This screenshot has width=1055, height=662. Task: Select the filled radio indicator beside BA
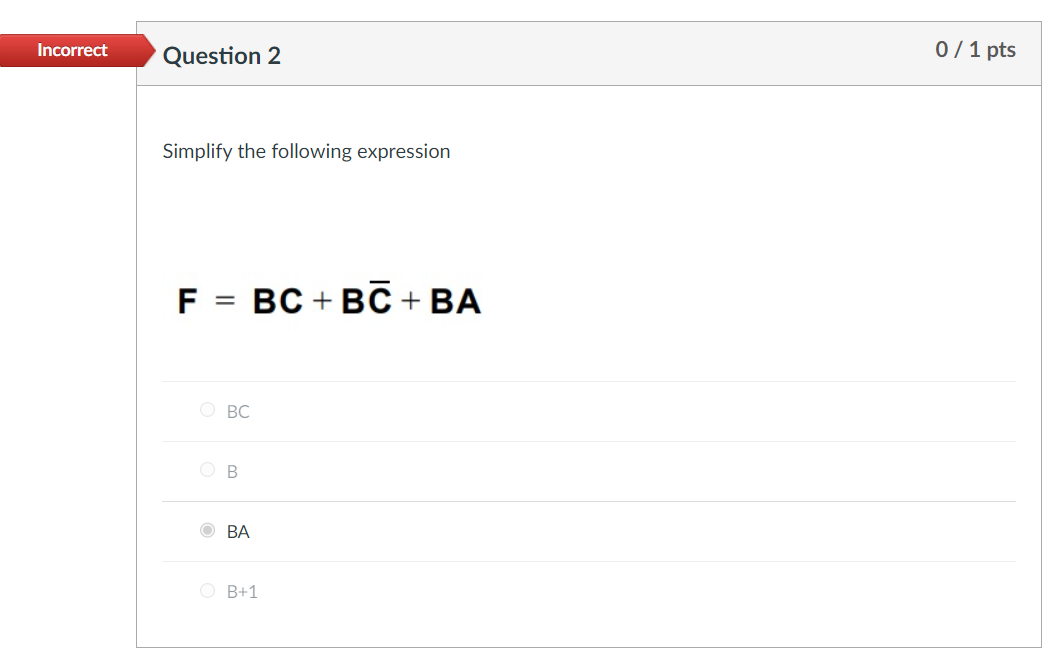pyautogui.click(x=207, y=530)
